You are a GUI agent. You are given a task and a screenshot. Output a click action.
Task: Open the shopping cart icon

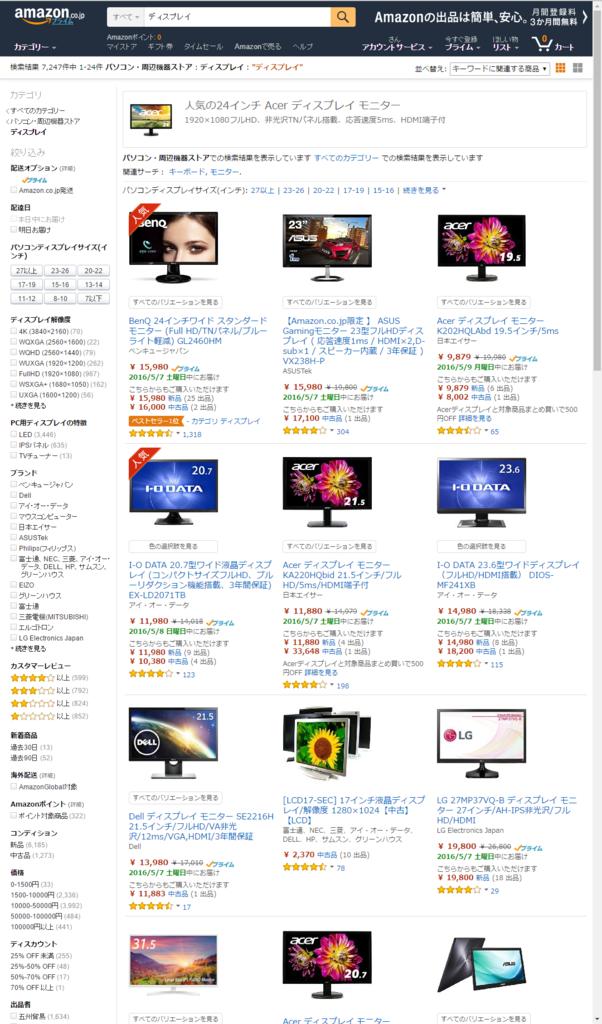click(543, 43)
